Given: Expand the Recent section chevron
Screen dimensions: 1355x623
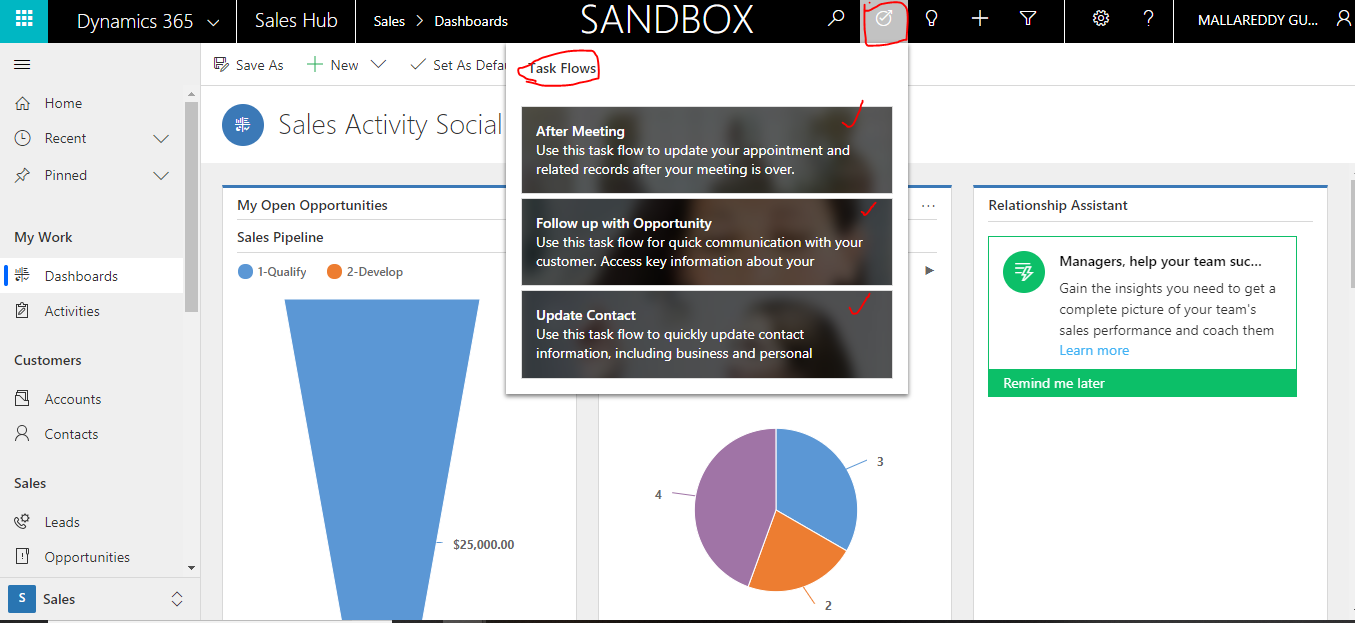Looking at the screenshot, I should [x=161, y=138].
